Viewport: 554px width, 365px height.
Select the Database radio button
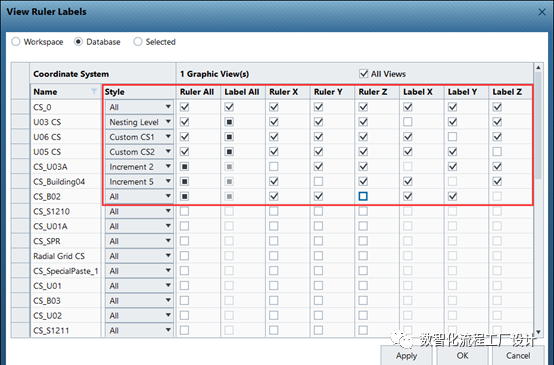(78, 42)
